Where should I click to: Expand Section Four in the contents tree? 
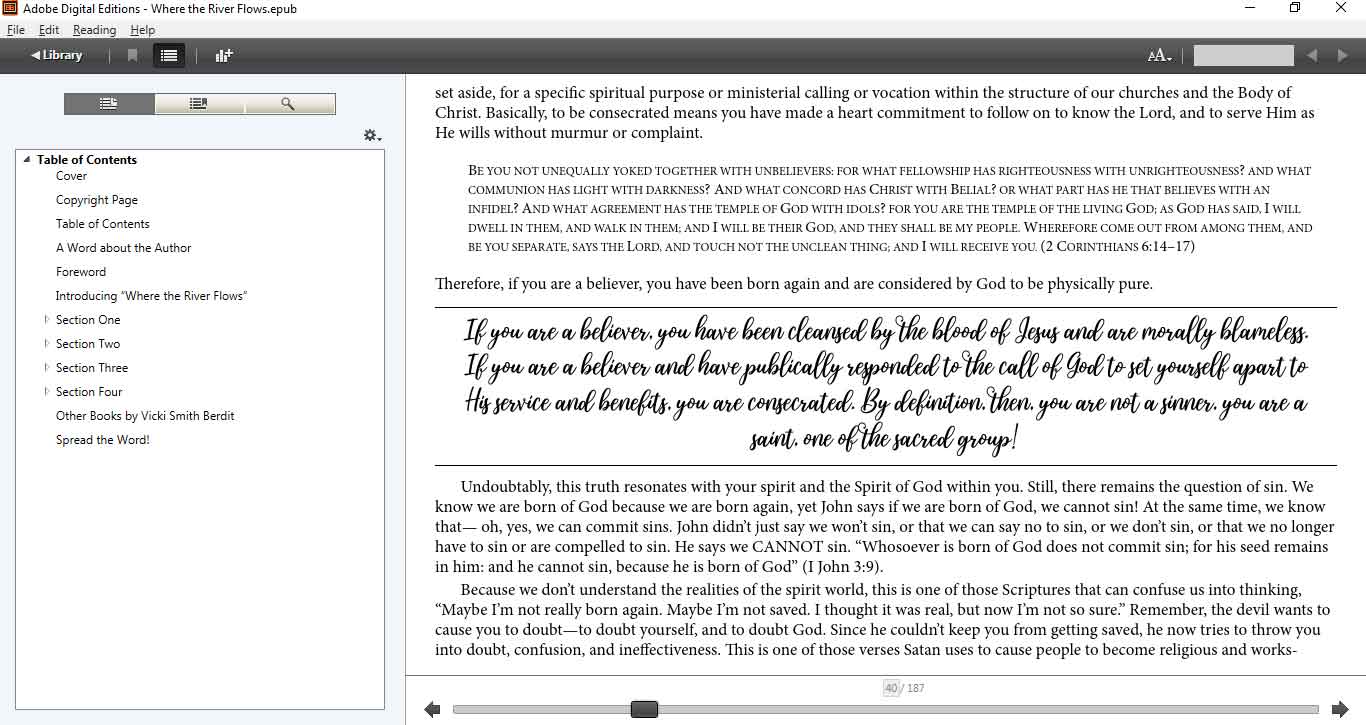(47, 392)
